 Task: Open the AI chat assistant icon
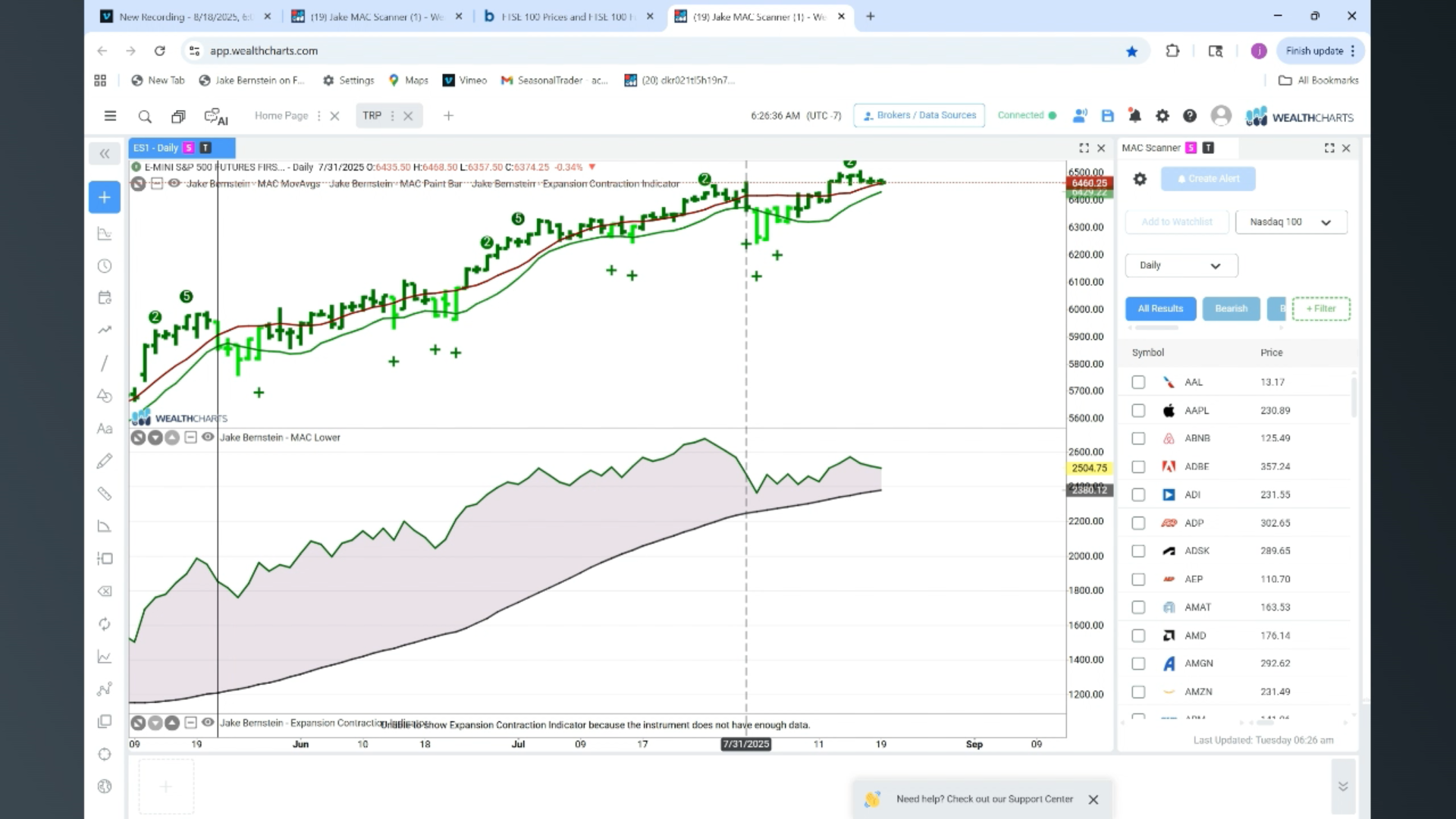point(216,117)
